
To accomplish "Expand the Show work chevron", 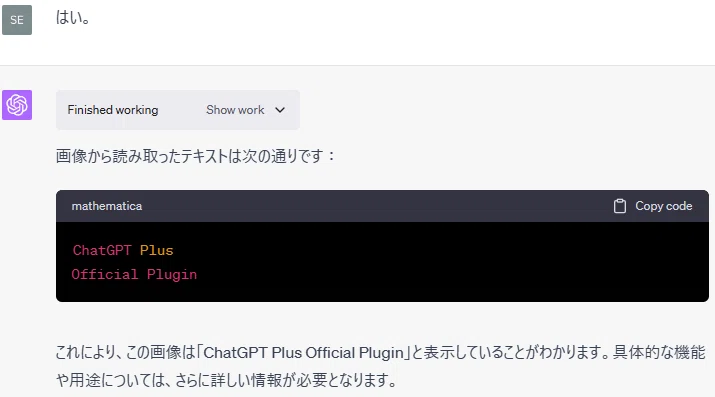I will click(280, 110).
